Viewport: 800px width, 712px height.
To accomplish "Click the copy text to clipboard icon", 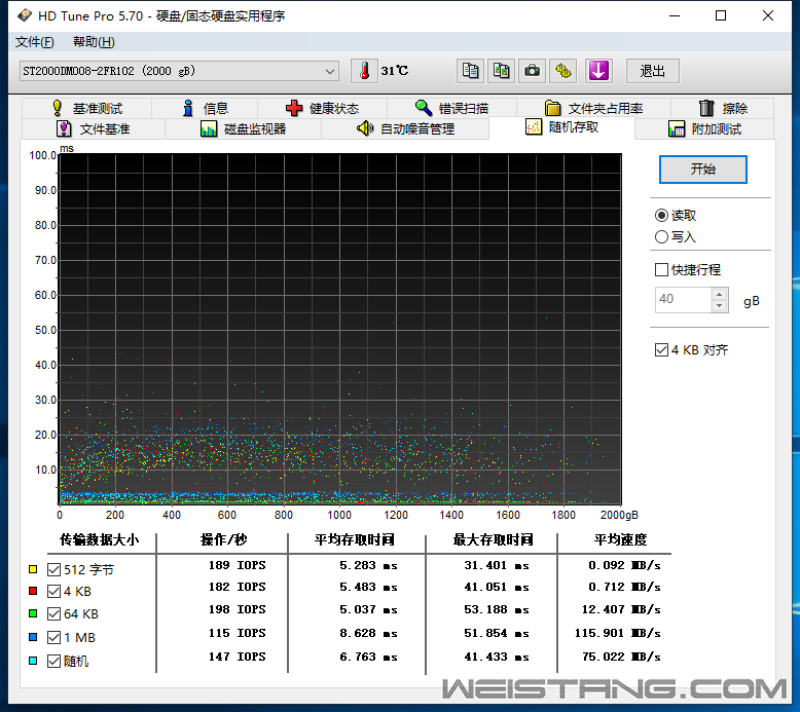I will [470, 71].
